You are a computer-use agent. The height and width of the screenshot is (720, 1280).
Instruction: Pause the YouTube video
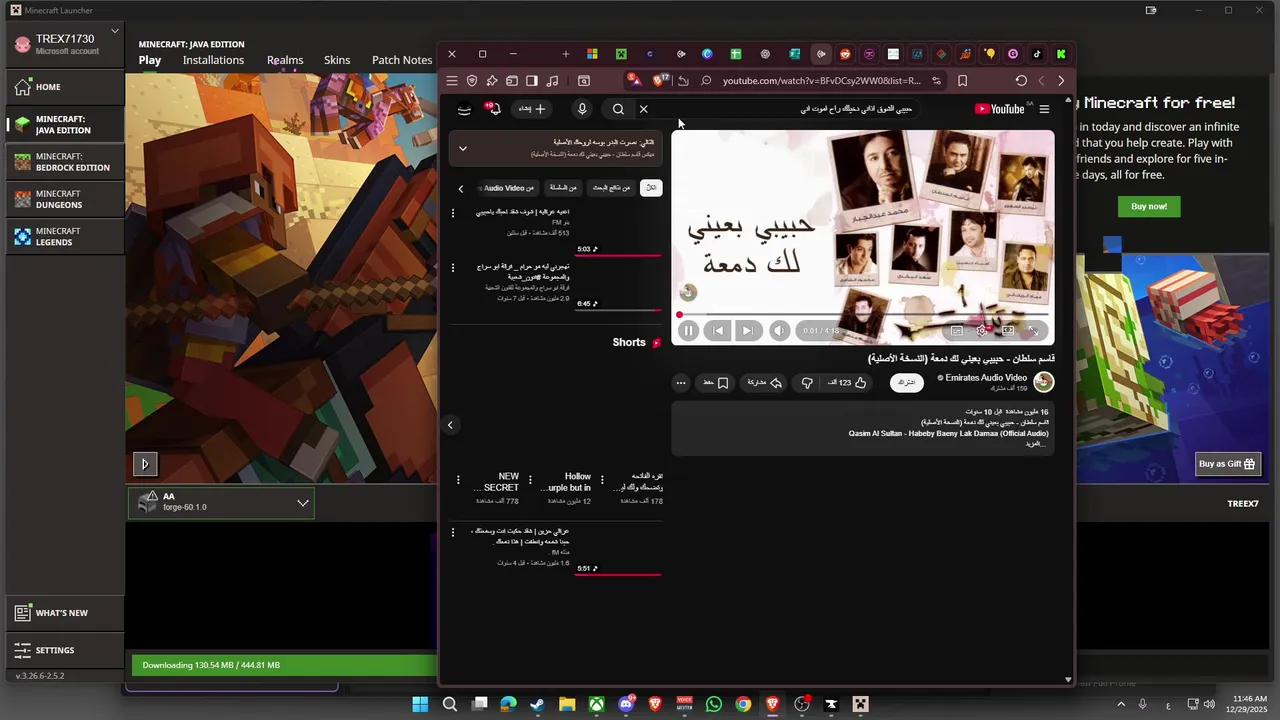pos(688,330)
